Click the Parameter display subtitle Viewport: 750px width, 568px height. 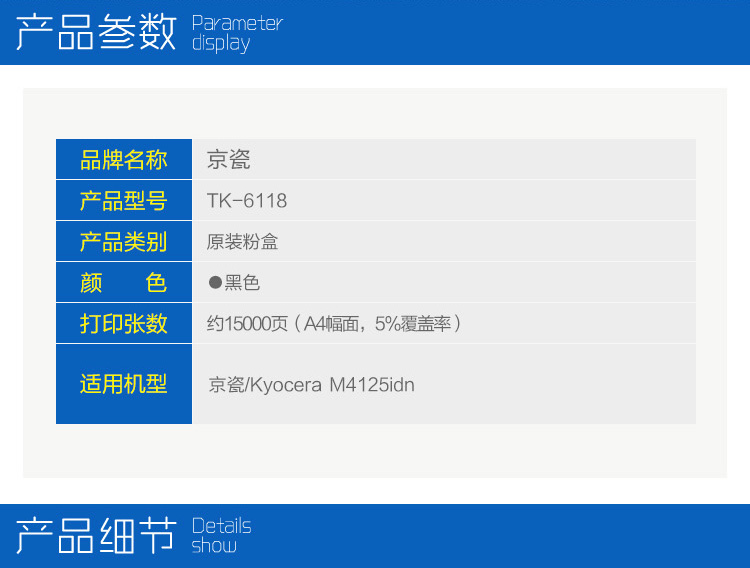coord(237,33)
